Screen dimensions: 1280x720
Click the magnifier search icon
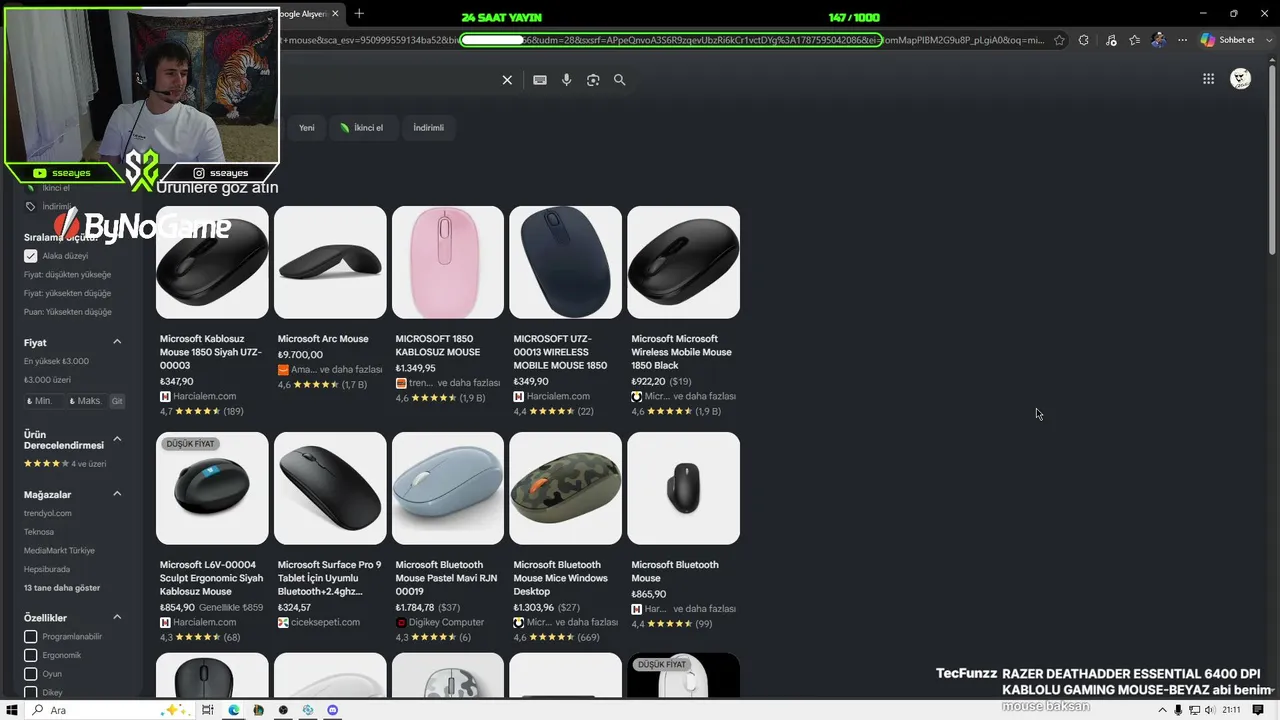pos(620,80)
